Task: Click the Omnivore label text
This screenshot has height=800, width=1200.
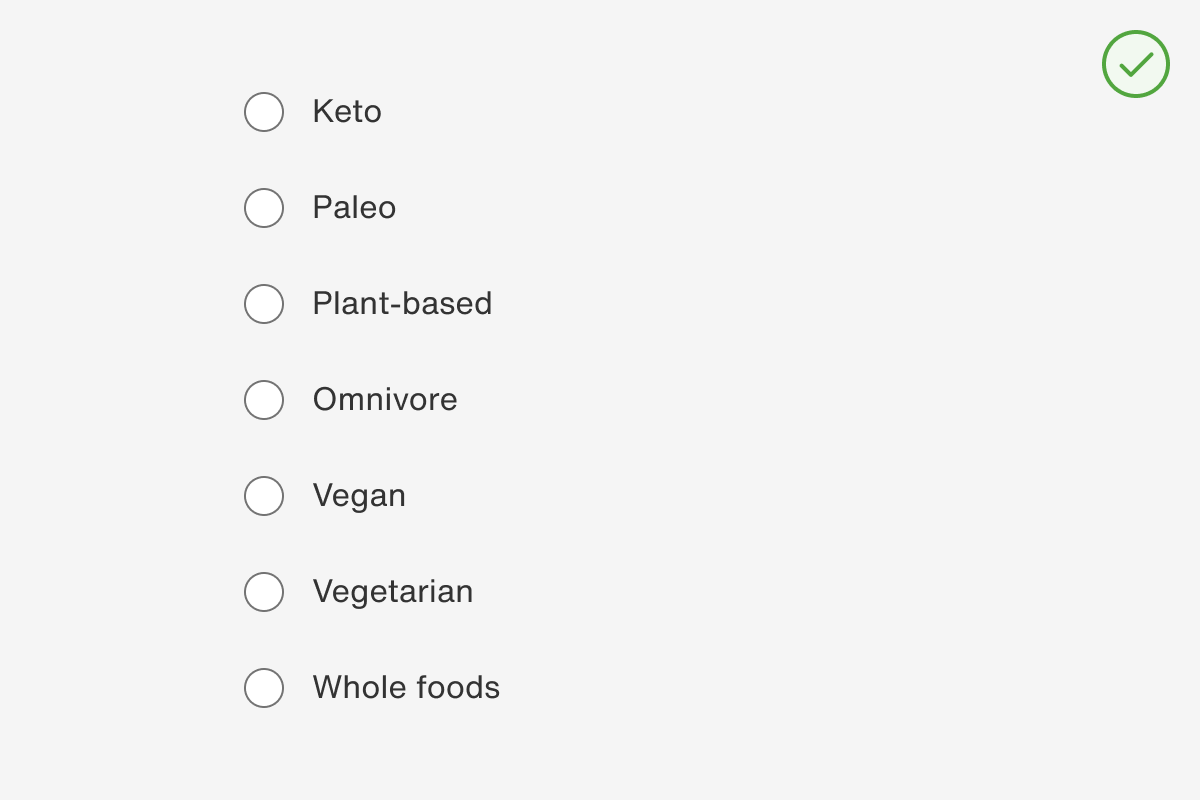Action: tap(385, 400)
